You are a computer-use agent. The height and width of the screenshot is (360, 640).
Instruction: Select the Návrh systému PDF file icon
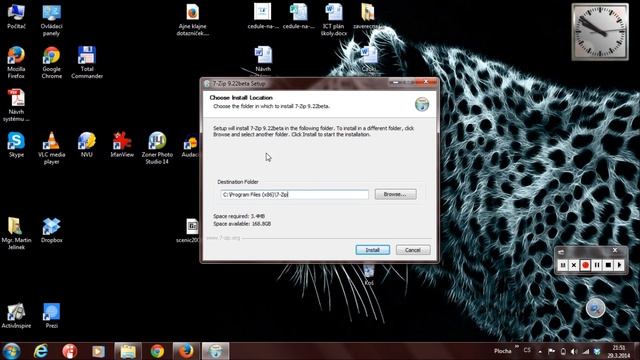pyautogui.click(x=16, y=105)
